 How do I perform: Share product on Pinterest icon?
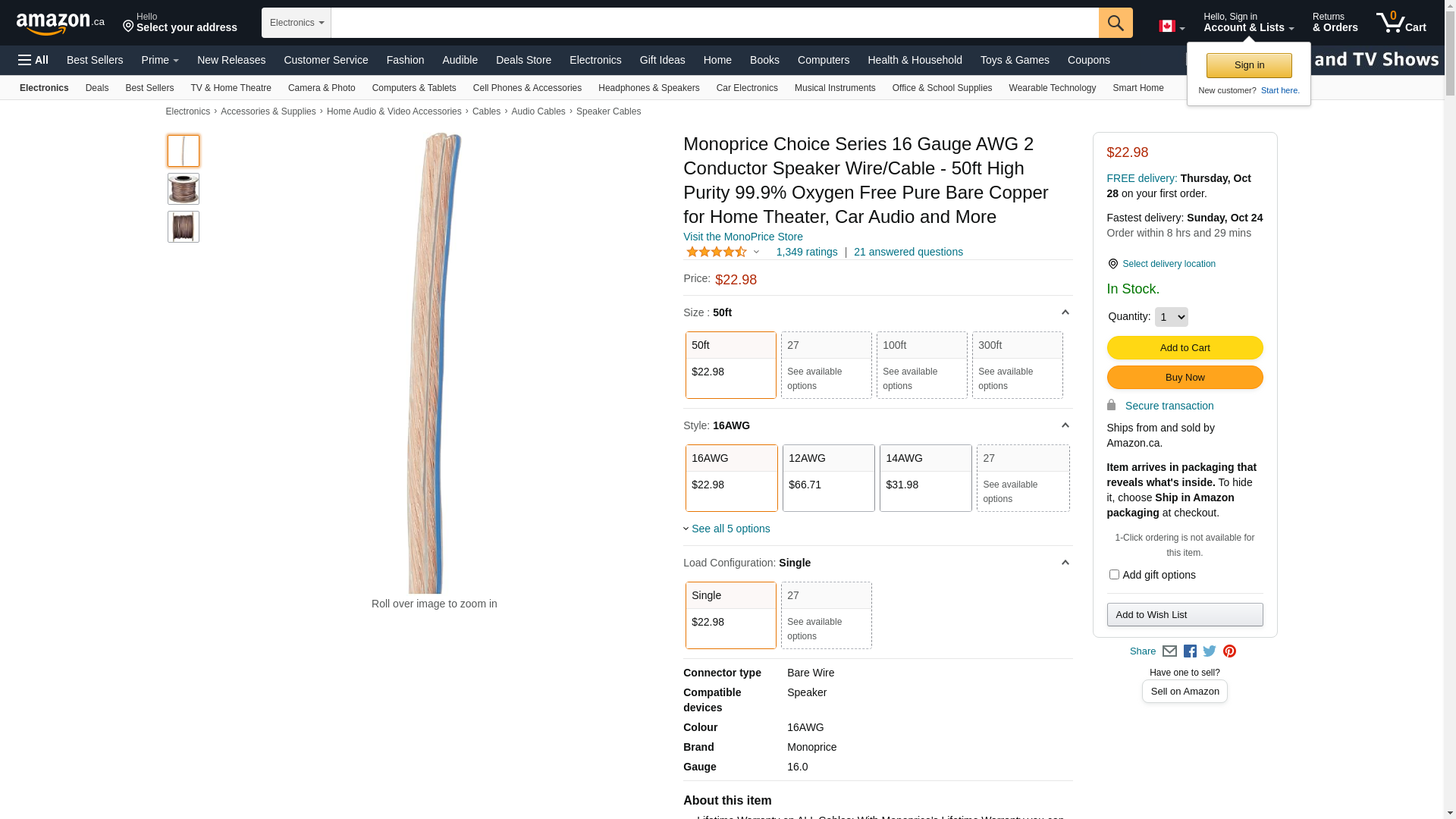click(x=1229, y=651)
